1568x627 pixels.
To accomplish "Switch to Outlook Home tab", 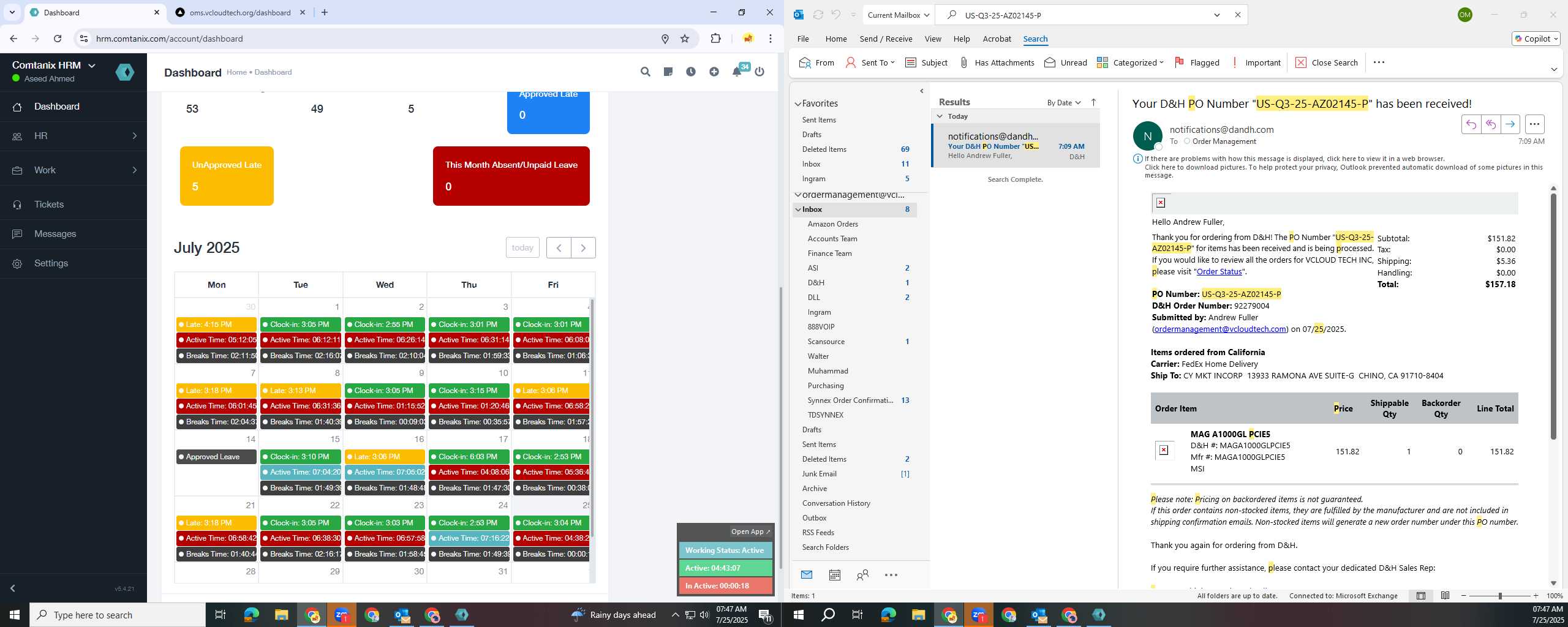I will coord(836,39).
